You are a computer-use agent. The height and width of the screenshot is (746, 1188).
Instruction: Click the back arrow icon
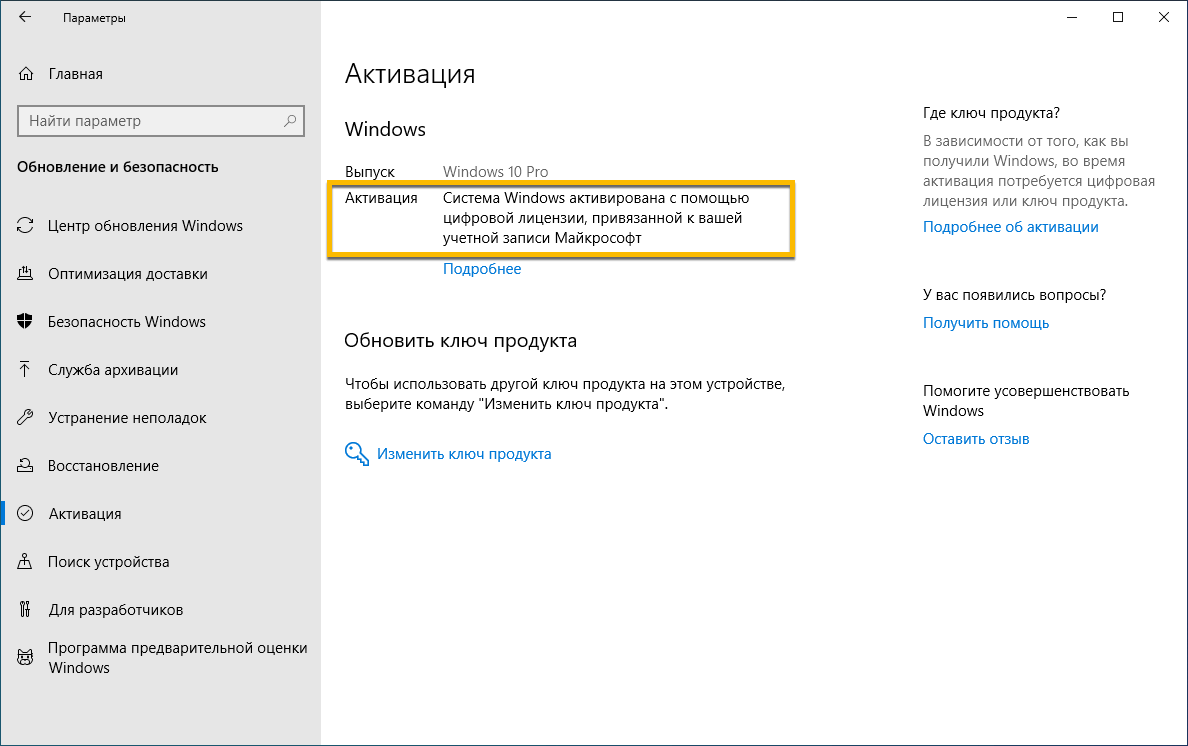tap(25, 18)
